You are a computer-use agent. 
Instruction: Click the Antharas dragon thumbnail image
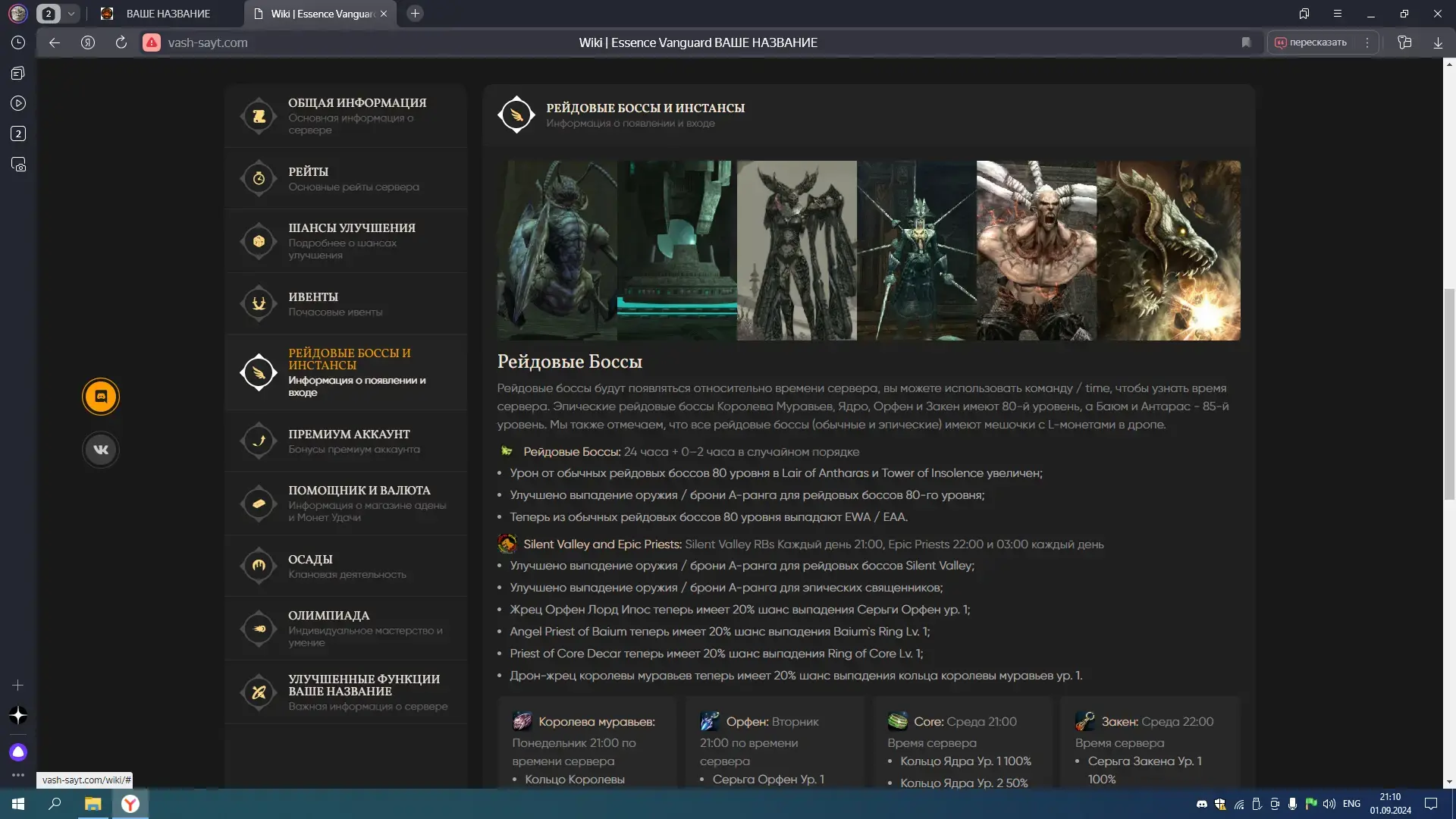click(1169, 250)
